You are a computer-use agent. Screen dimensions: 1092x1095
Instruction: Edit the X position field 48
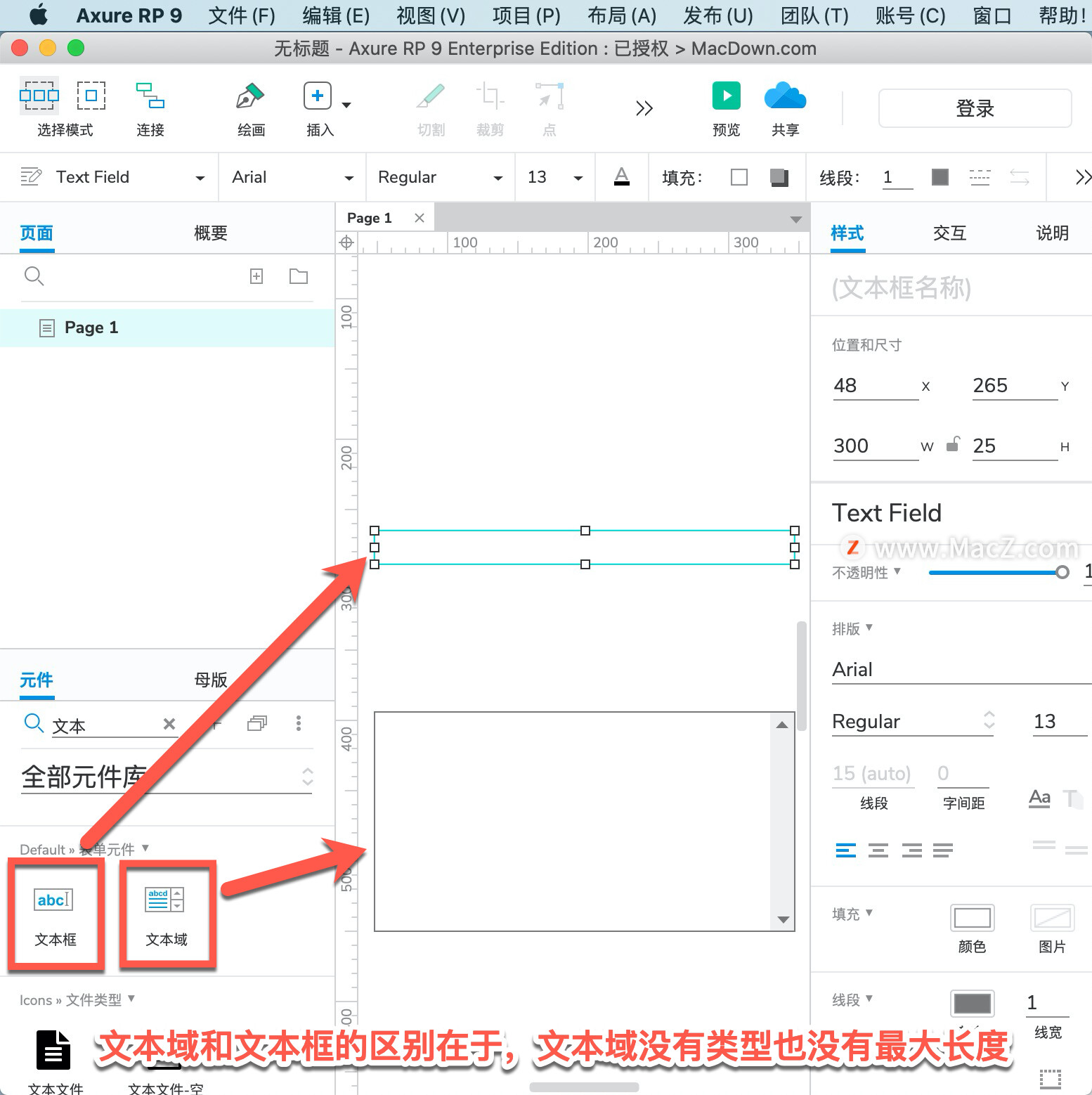tap(876, 386)
